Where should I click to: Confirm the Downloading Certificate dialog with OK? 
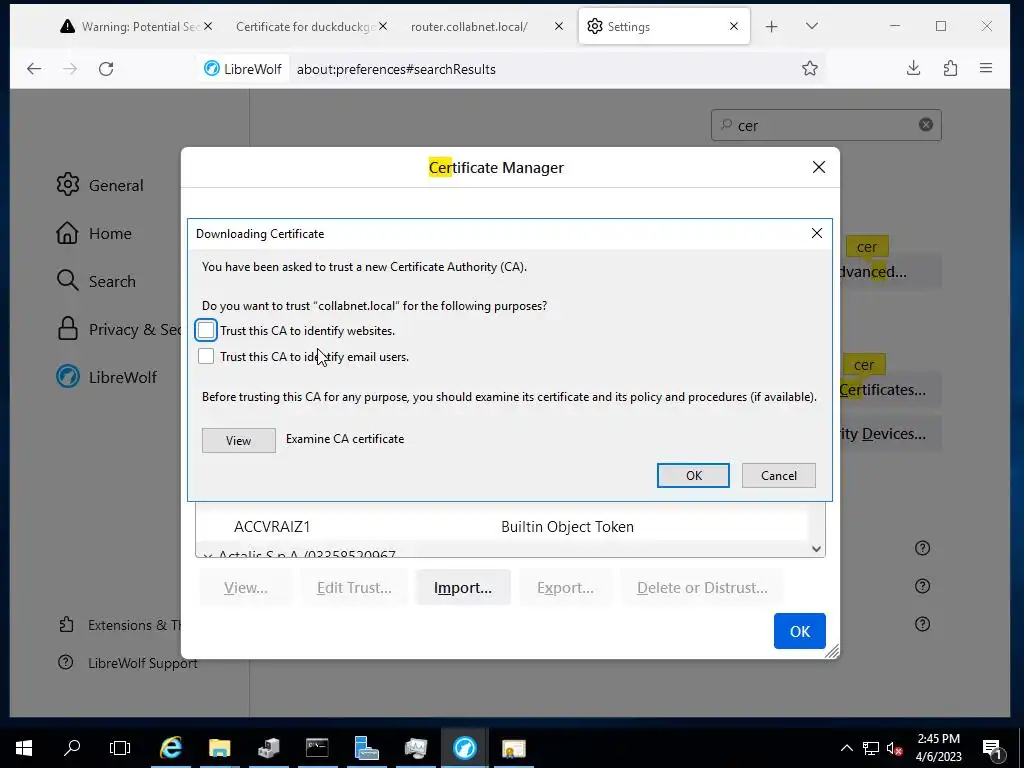point(693,475)
